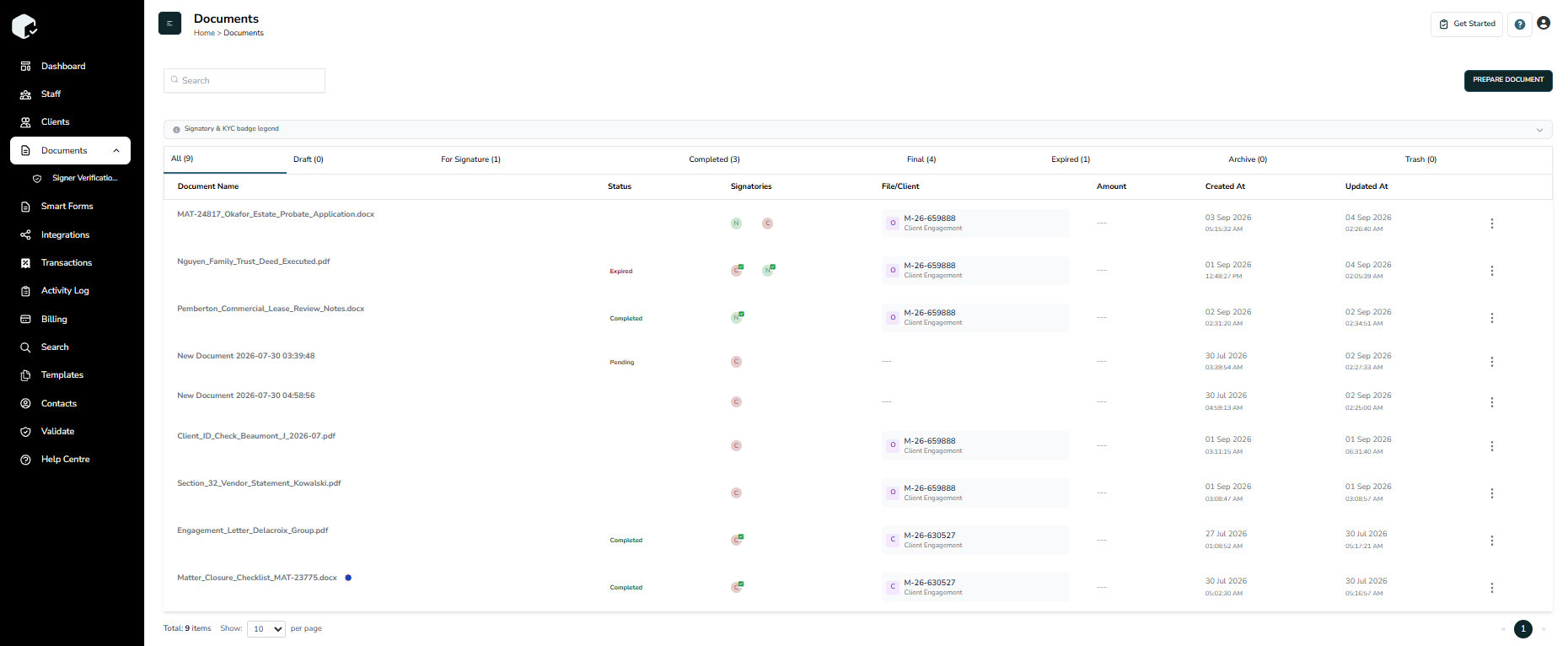This screenshot has height=646, width=1568.
Task: Click green N signatory badge in Okafor row
Action: tap(736, 223)
